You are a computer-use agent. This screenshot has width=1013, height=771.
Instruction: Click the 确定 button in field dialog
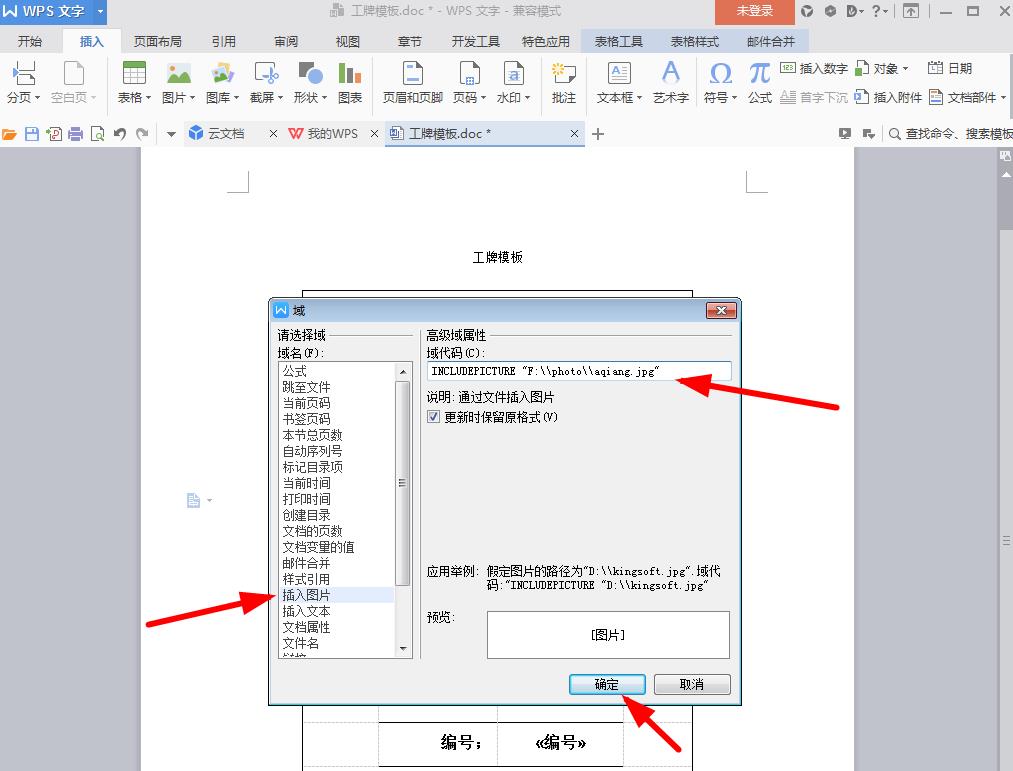click(x=607, y=685)
